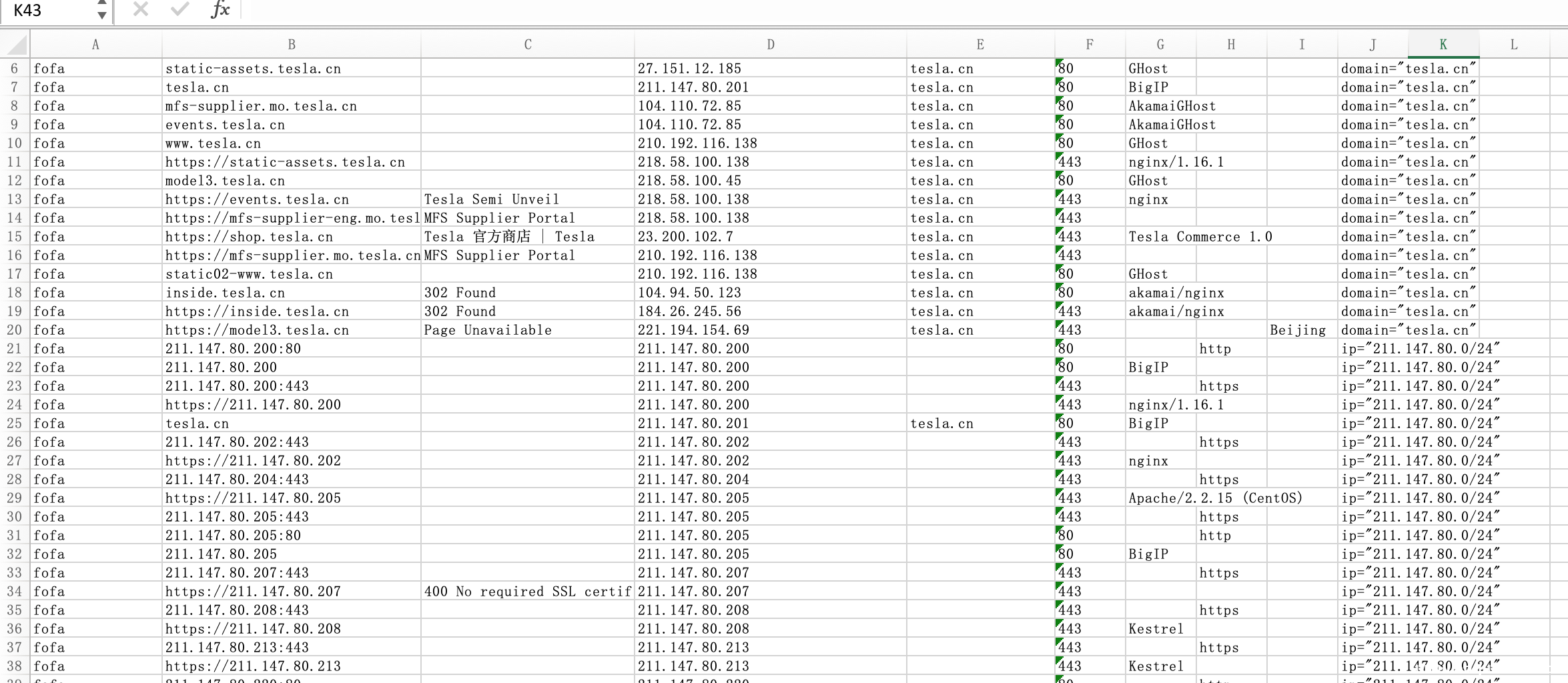Viewport: 1568px width, 683px height.
Task: Select the 'Tesla Commerce 1.0' cell
Action: [1160, 237]
